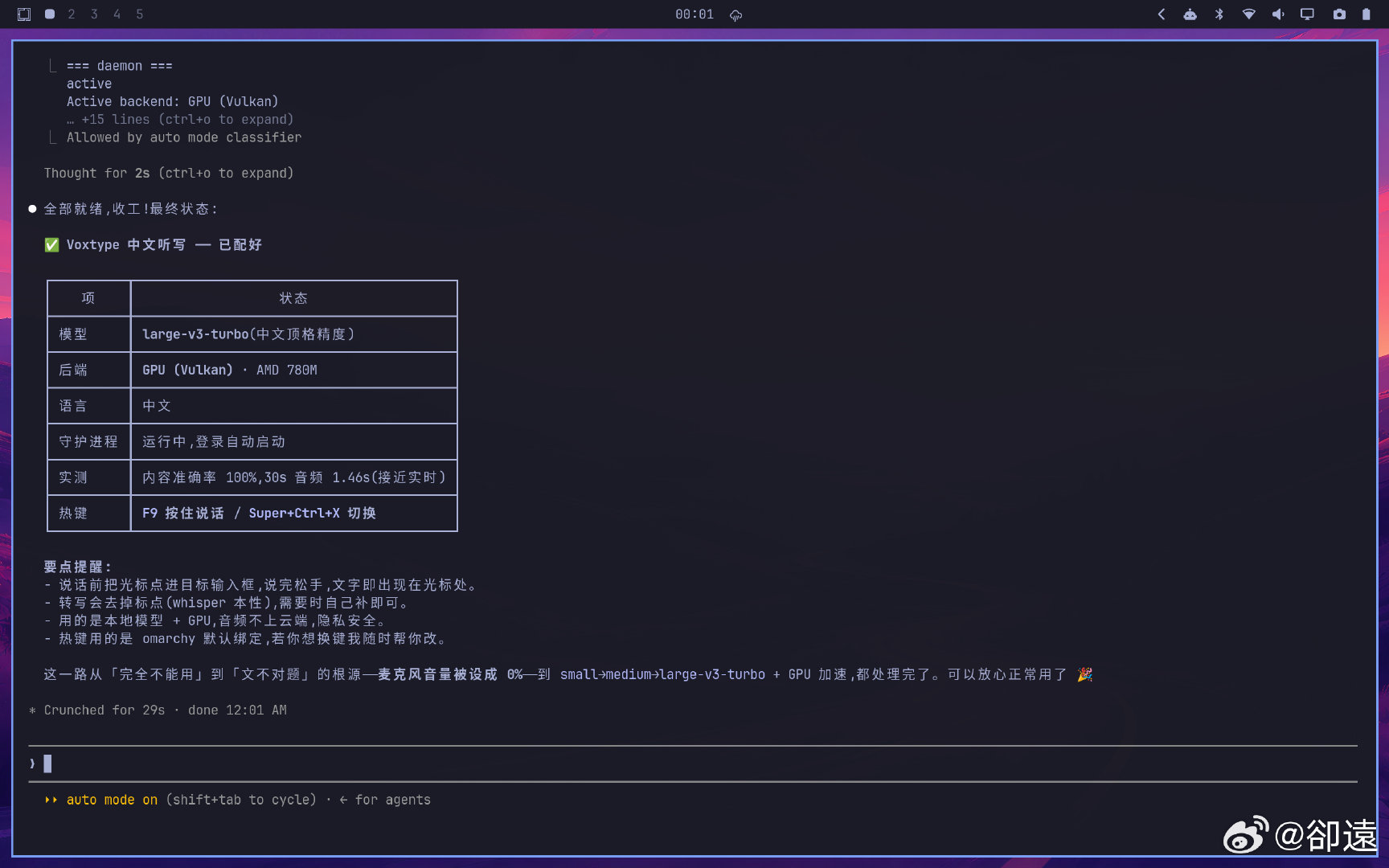The height and width of the screenshot is (868, 1389).
Task: Open the Omarchy menu icon in top-left
Action: point(24,14)
